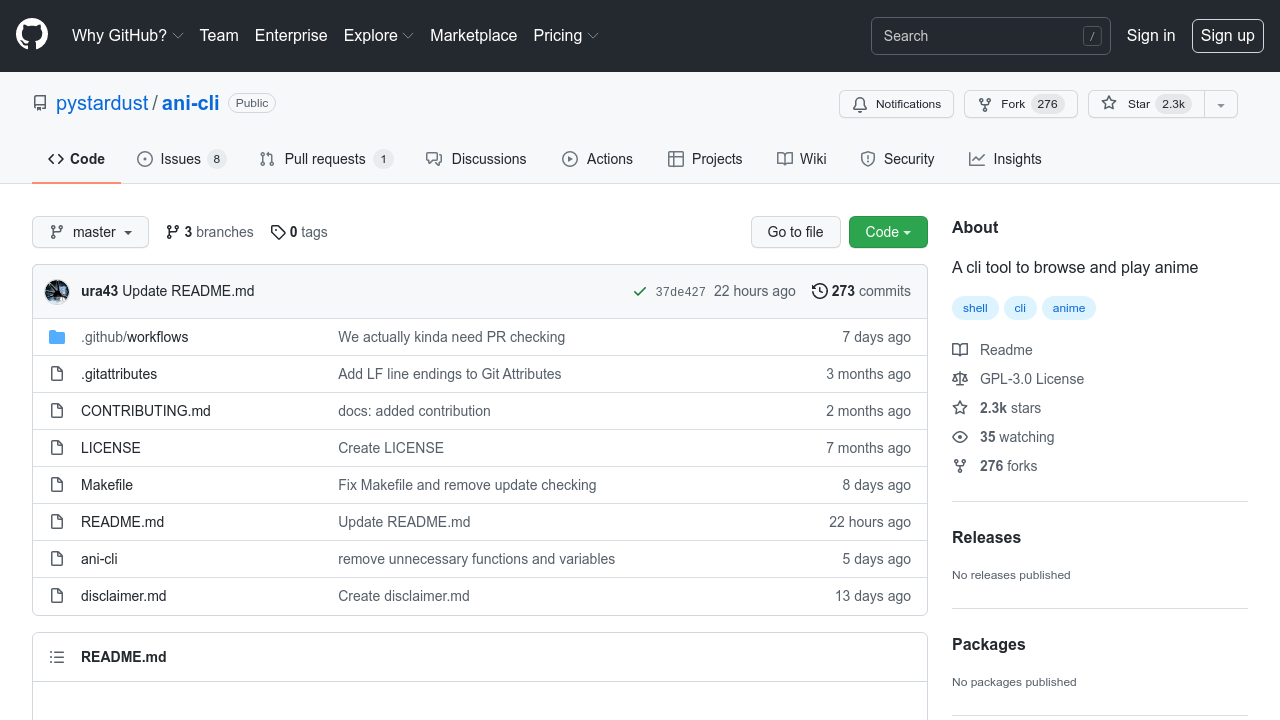Open commit 'remove unnecessary functions and variables'
Image resolution: width=1280 pixels, height=720 pixels.
coord(477,559)
